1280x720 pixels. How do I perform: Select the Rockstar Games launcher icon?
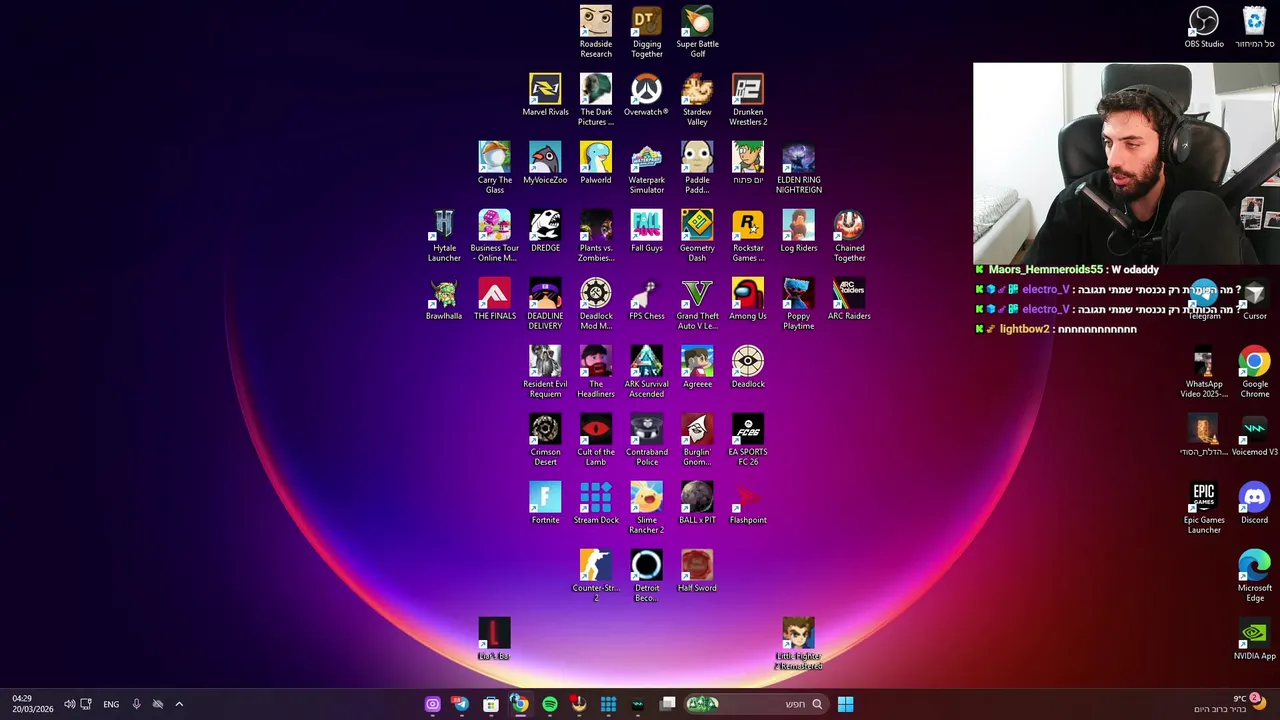[748, 236]
